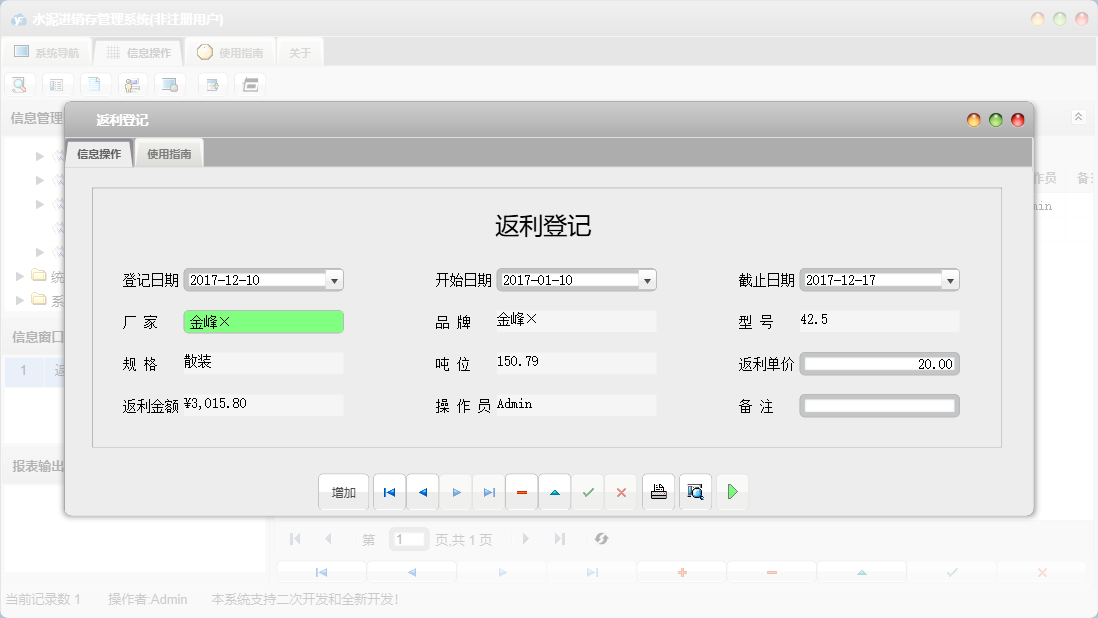
Task: Cancel edits with red X icon
Action: (x=622, y=492)
